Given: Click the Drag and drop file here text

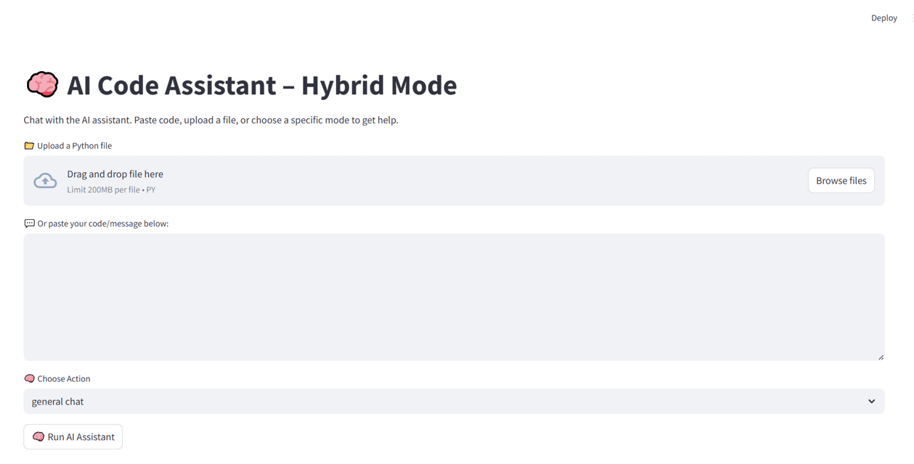Looking at the screenshot, I should 115,174.
